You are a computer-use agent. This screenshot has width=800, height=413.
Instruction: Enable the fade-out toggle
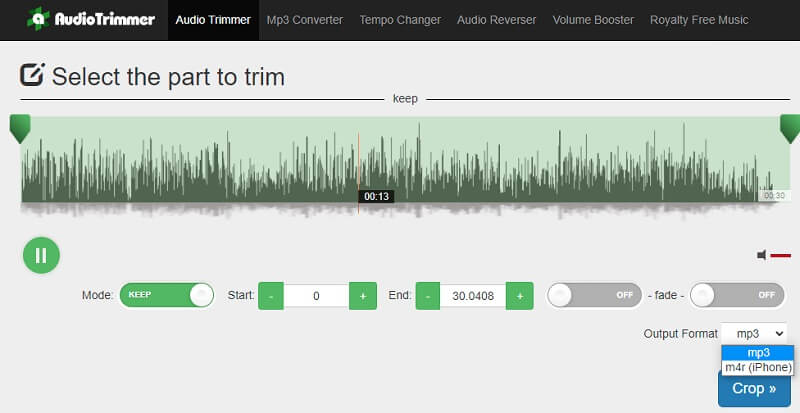point(737,295)
